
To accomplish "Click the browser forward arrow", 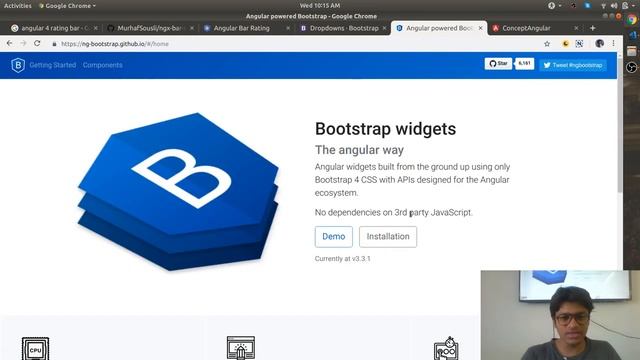I will pyautogui.click(x=23, y=43).
